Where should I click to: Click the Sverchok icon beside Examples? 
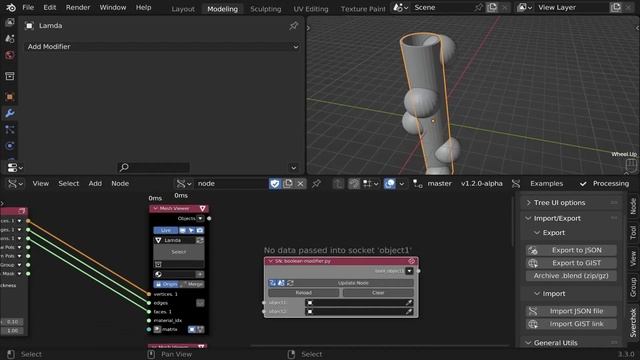[x=516, y=184]
